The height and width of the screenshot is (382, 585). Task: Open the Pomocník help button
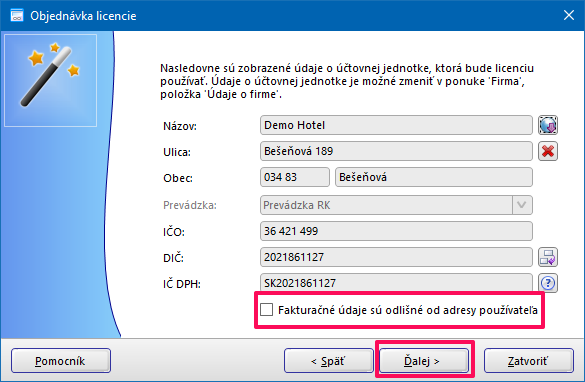pyautogui.click(x=61, y=361)
